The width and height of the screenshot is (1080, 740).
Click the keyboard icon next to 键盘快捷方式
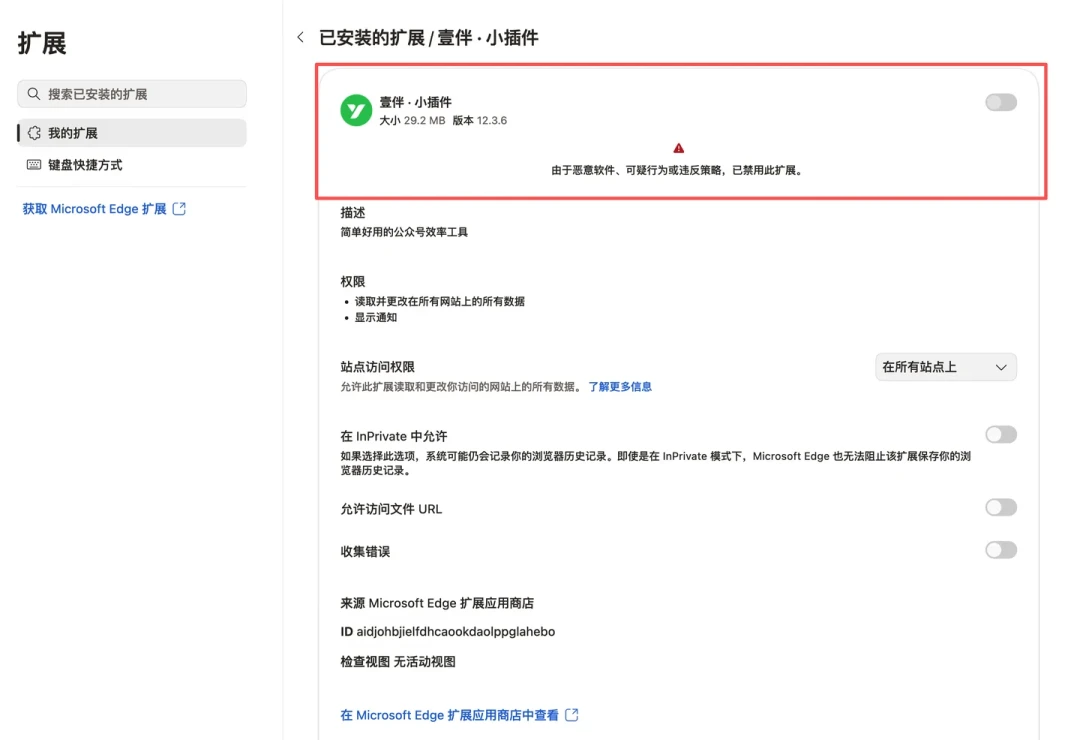[x=34, y=165]
